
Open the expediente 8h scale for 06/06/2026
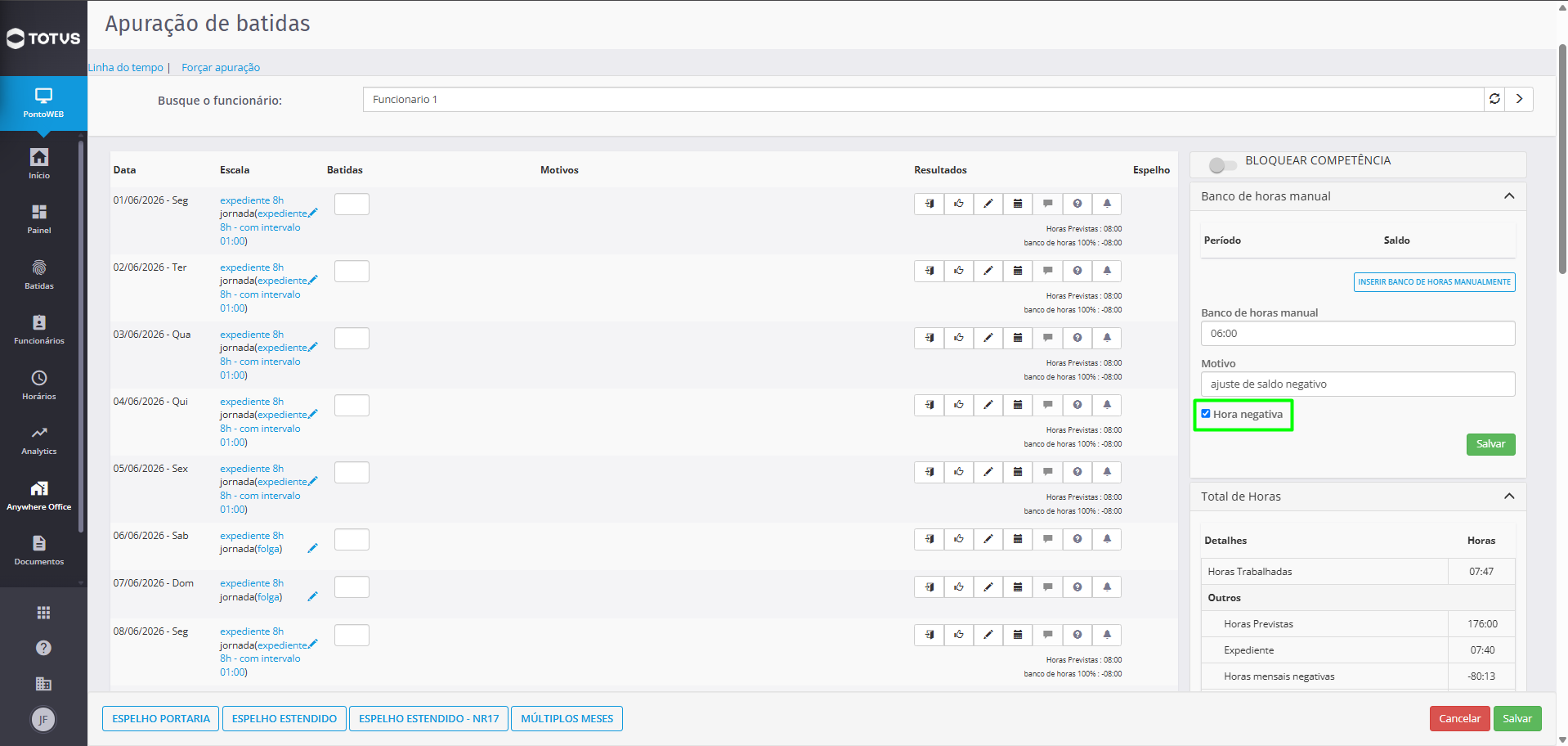coord(252,536)
